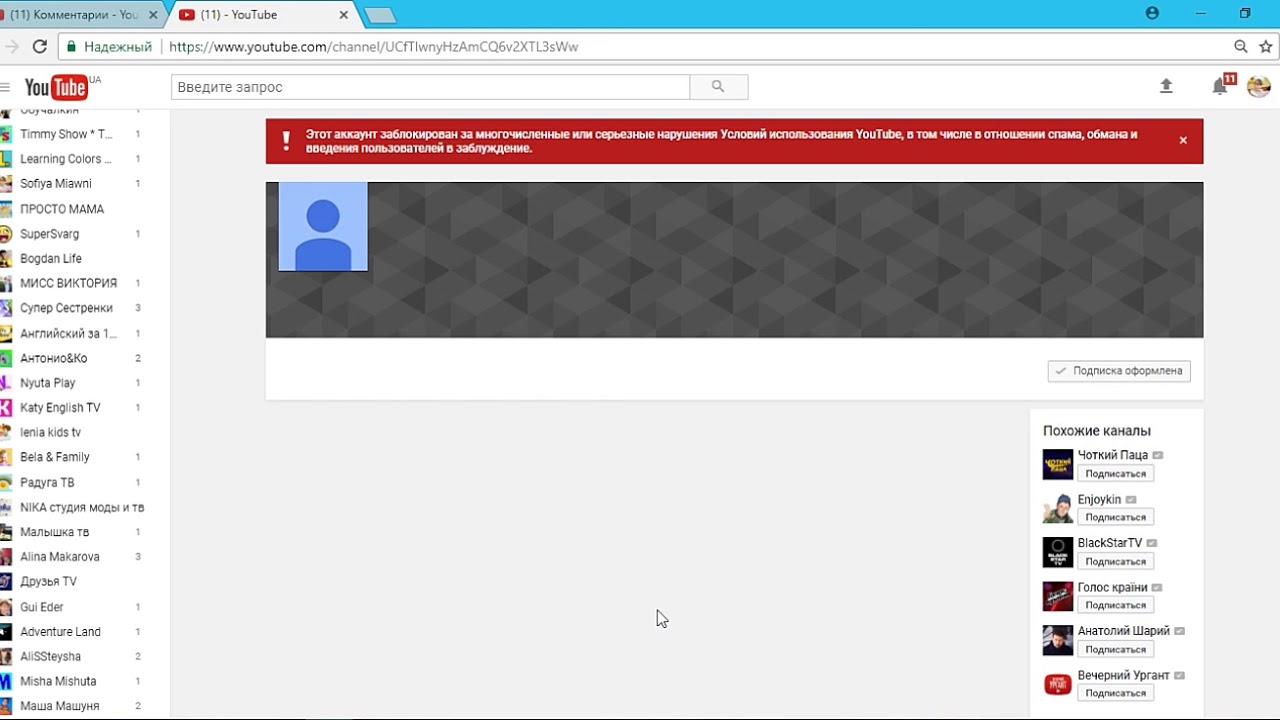Click the BlackStarTV channel thumbnail
This screenshot has height=720, width=1280.
pos(1058,552)
